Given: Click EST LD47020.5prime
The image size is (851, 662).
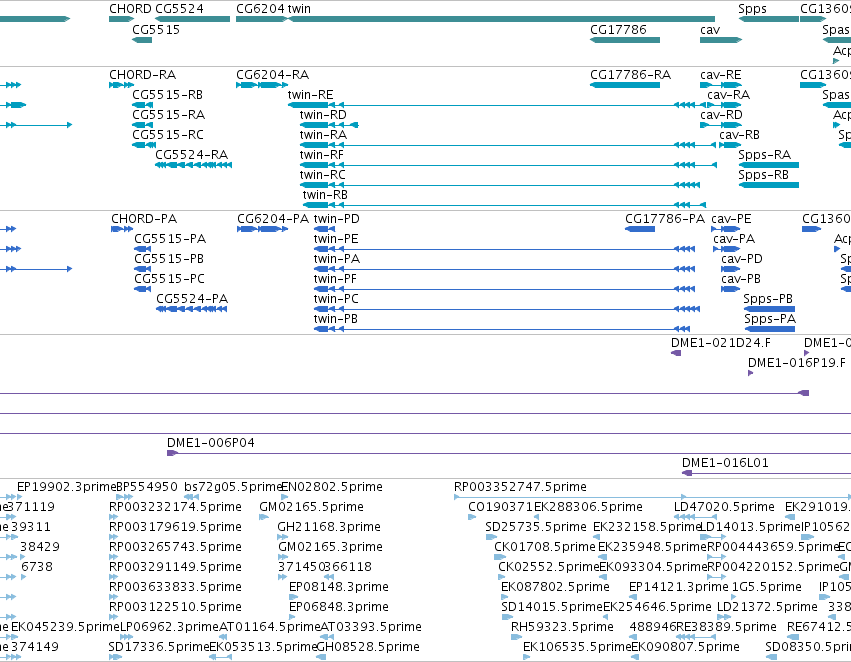Looking at the screenshot, I should 724,507.
